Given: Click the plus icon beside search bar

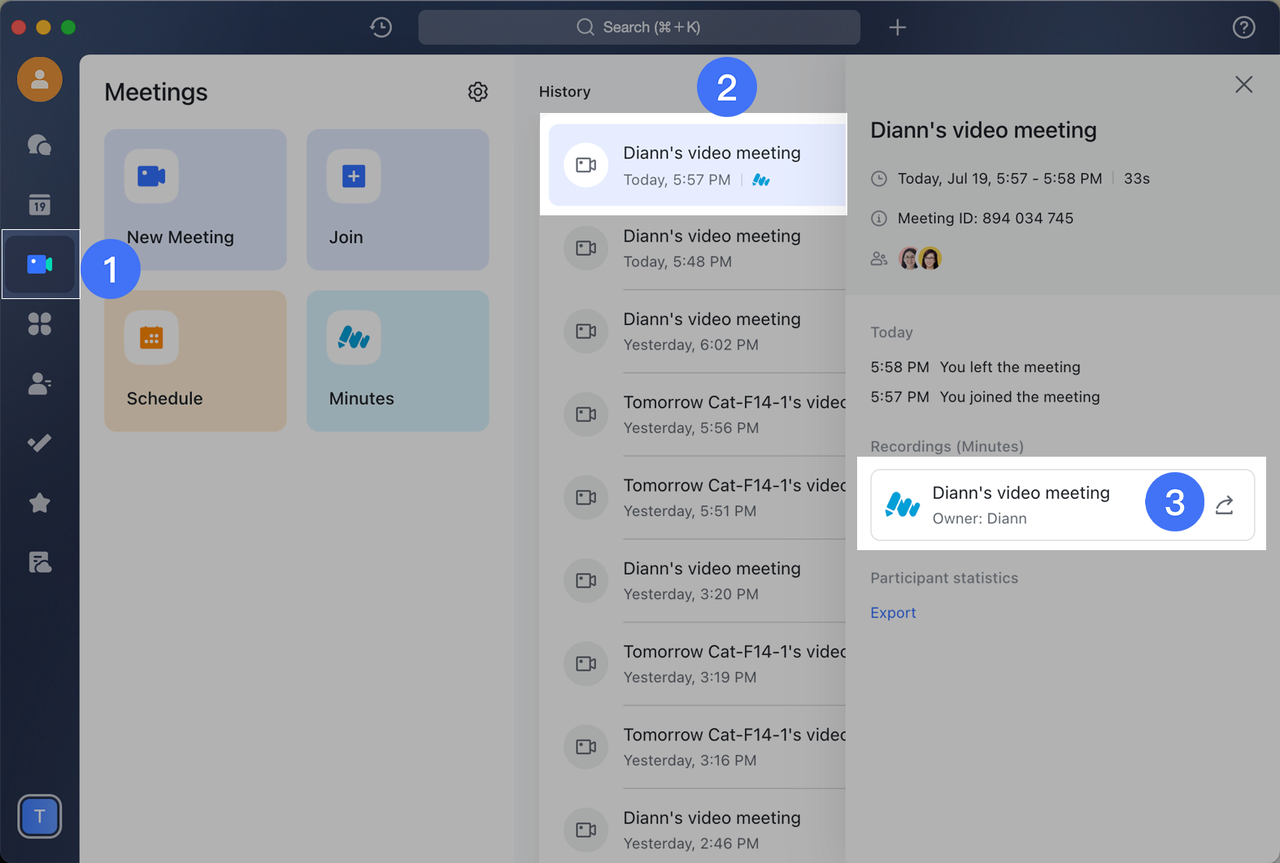Looking at the screenshot, I should (898, 28).
